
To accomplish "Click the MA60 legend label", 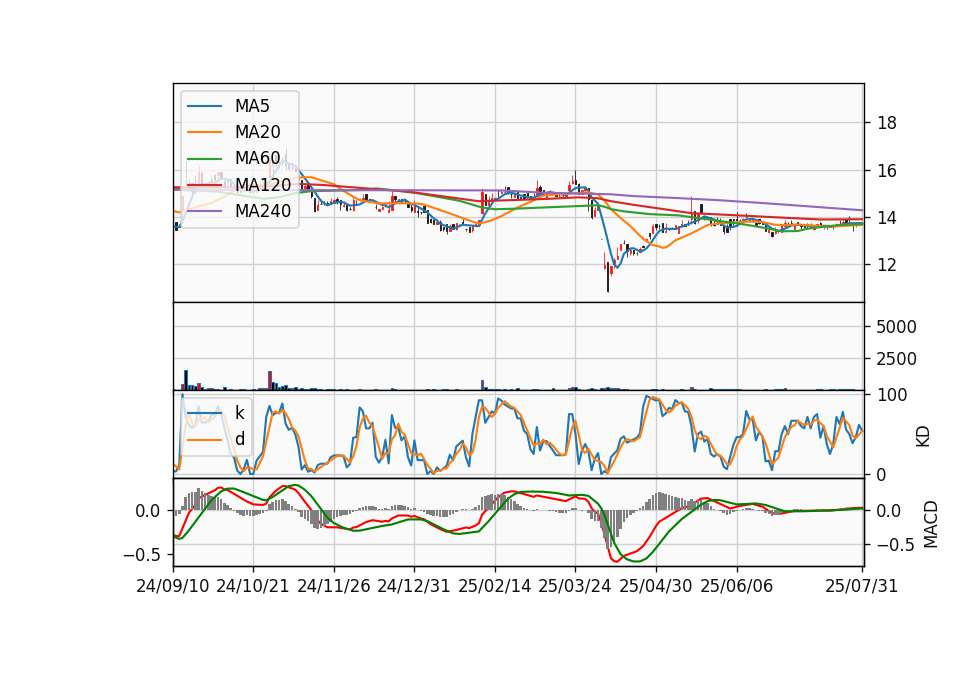I will tap(257, 159).
